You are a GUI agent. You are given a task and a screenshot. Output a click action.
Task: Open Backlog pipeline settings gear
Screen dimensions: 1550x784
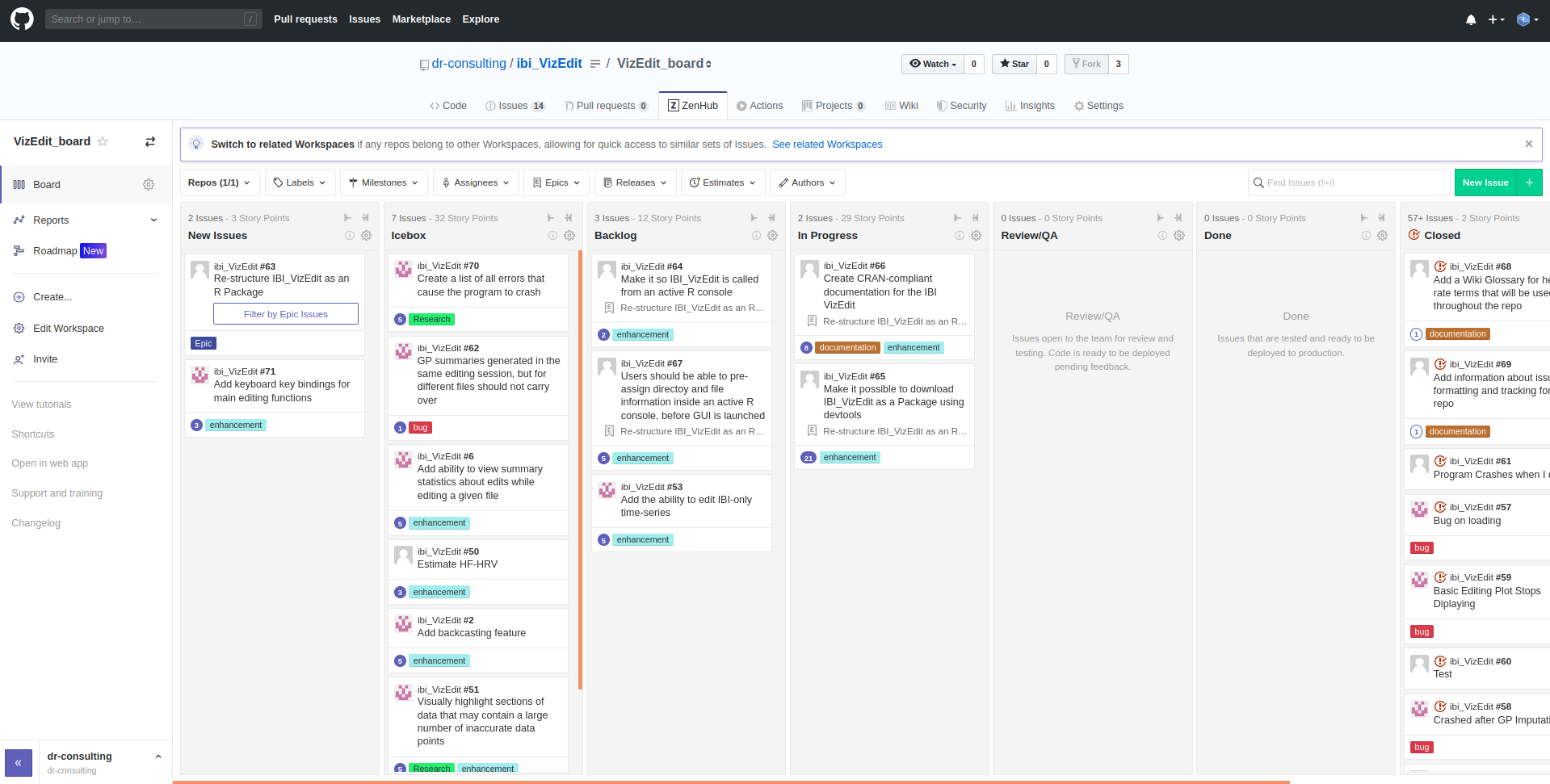[772, 236]
